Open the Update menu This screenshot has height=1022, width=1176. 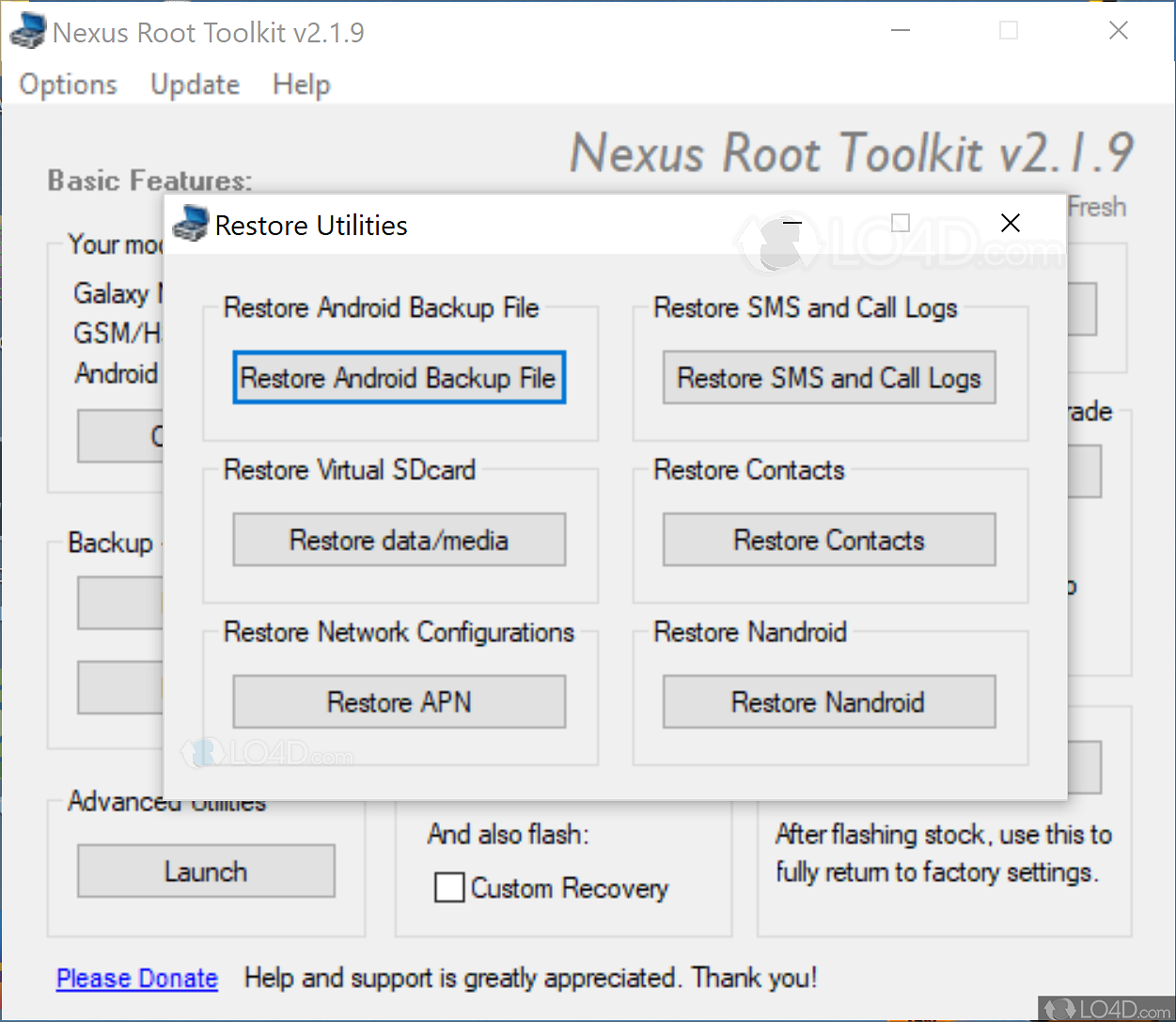click(x=196, y=85)
